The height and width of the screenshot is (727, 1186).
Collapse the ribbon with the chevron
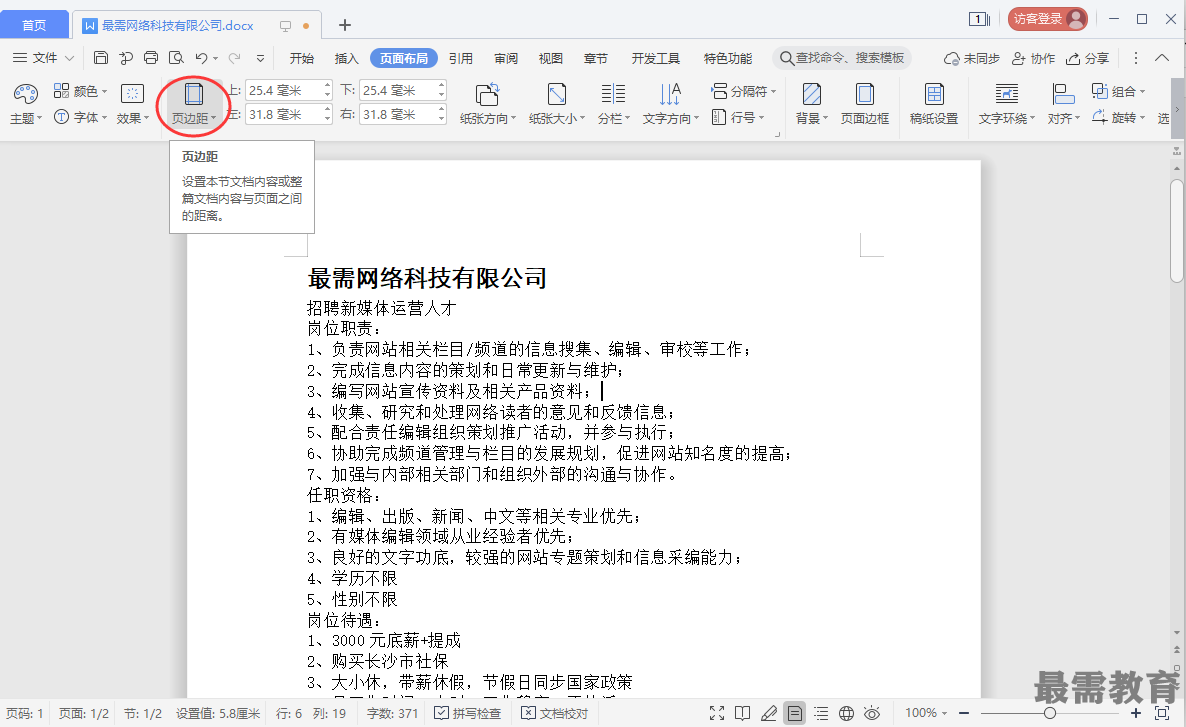point(1162,57)
